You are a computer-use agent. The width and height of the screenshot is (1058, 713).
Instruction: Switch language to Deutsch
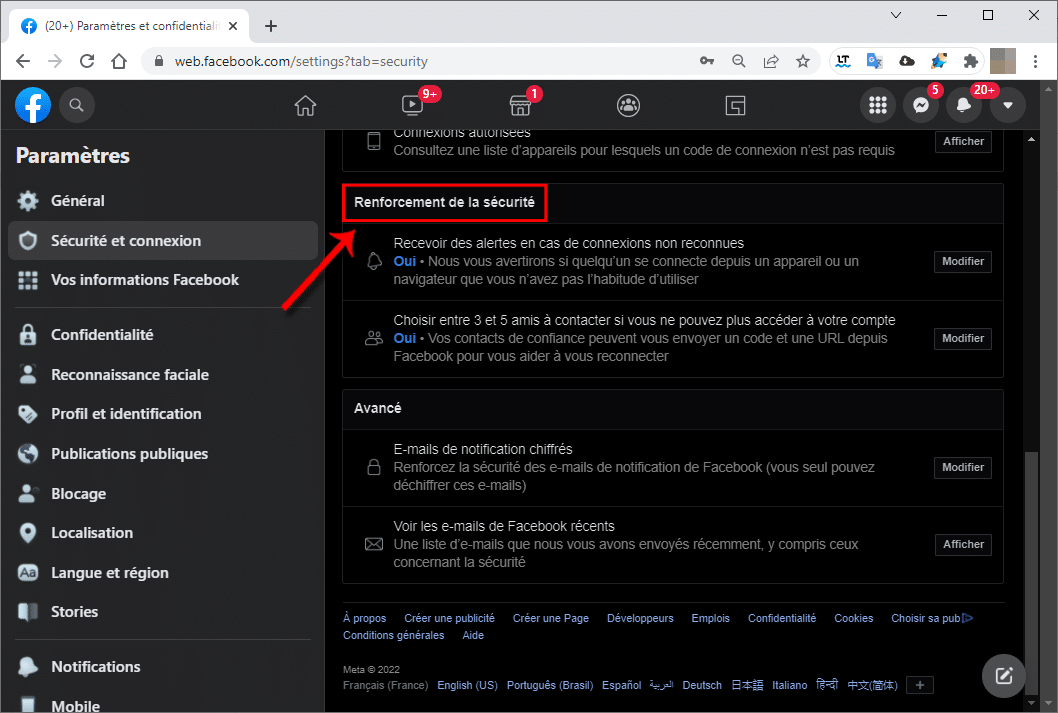click(x=702, y=685)
